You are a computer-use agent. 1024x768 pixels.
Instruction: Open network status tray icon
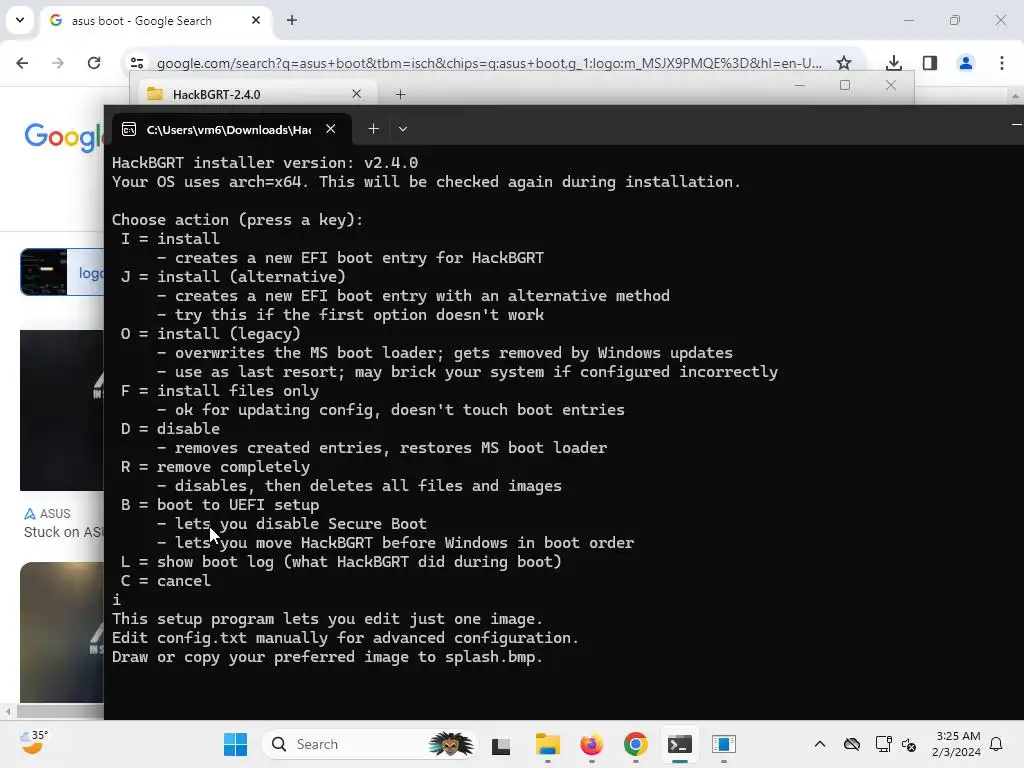pyautogui.click(x=883, y=744)
